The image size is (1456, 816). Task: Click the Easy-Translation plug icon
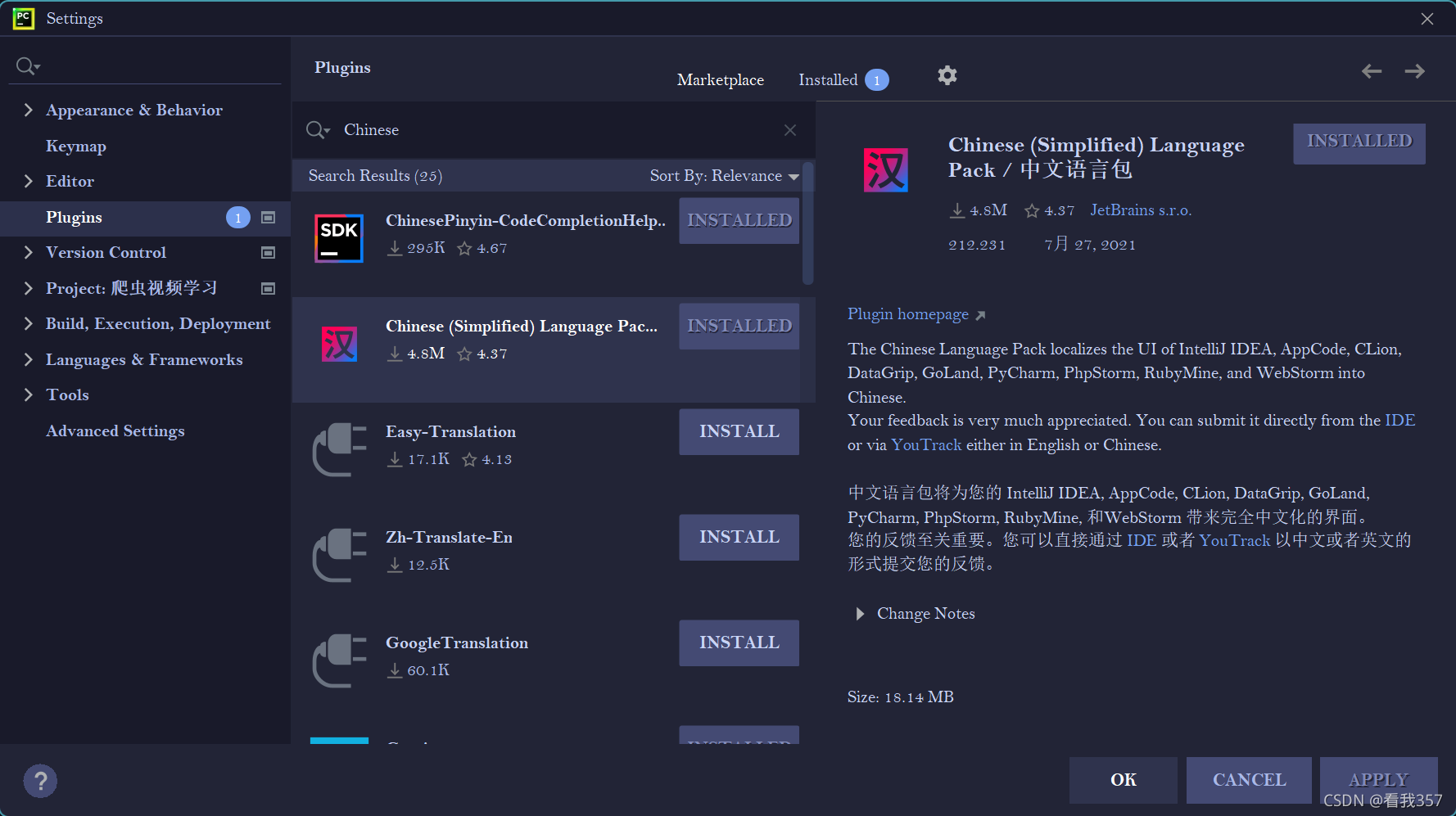pyautogui.click(x=339, y=449)
